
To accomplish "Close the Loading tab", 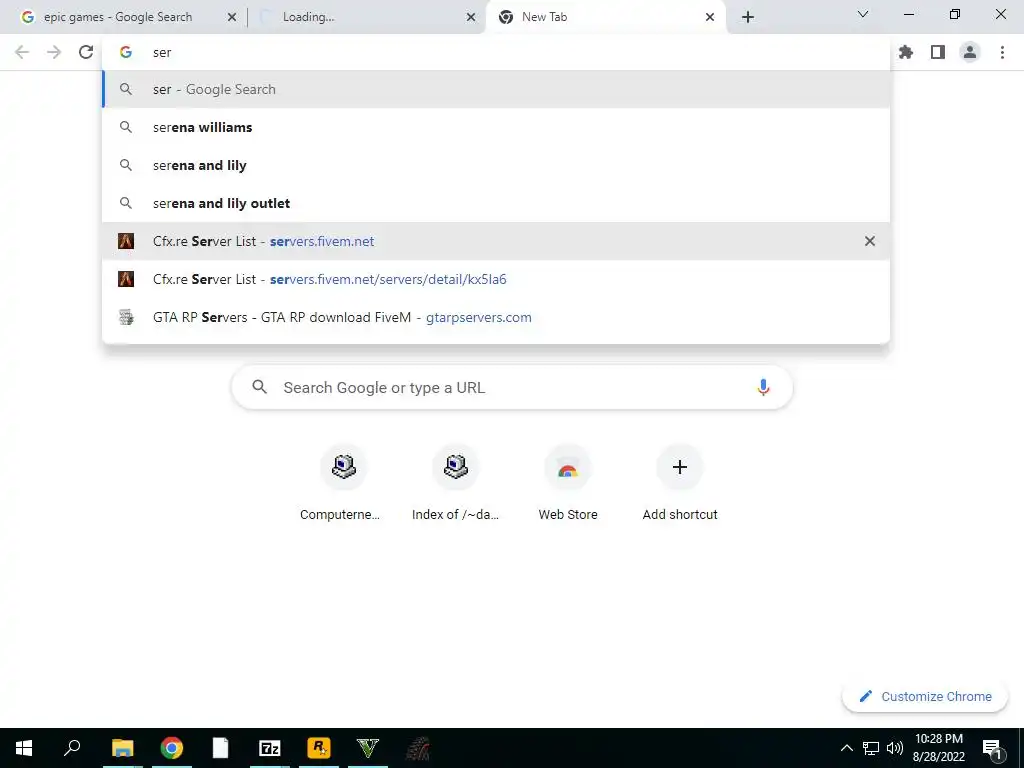I will click(x=471, y=18).
